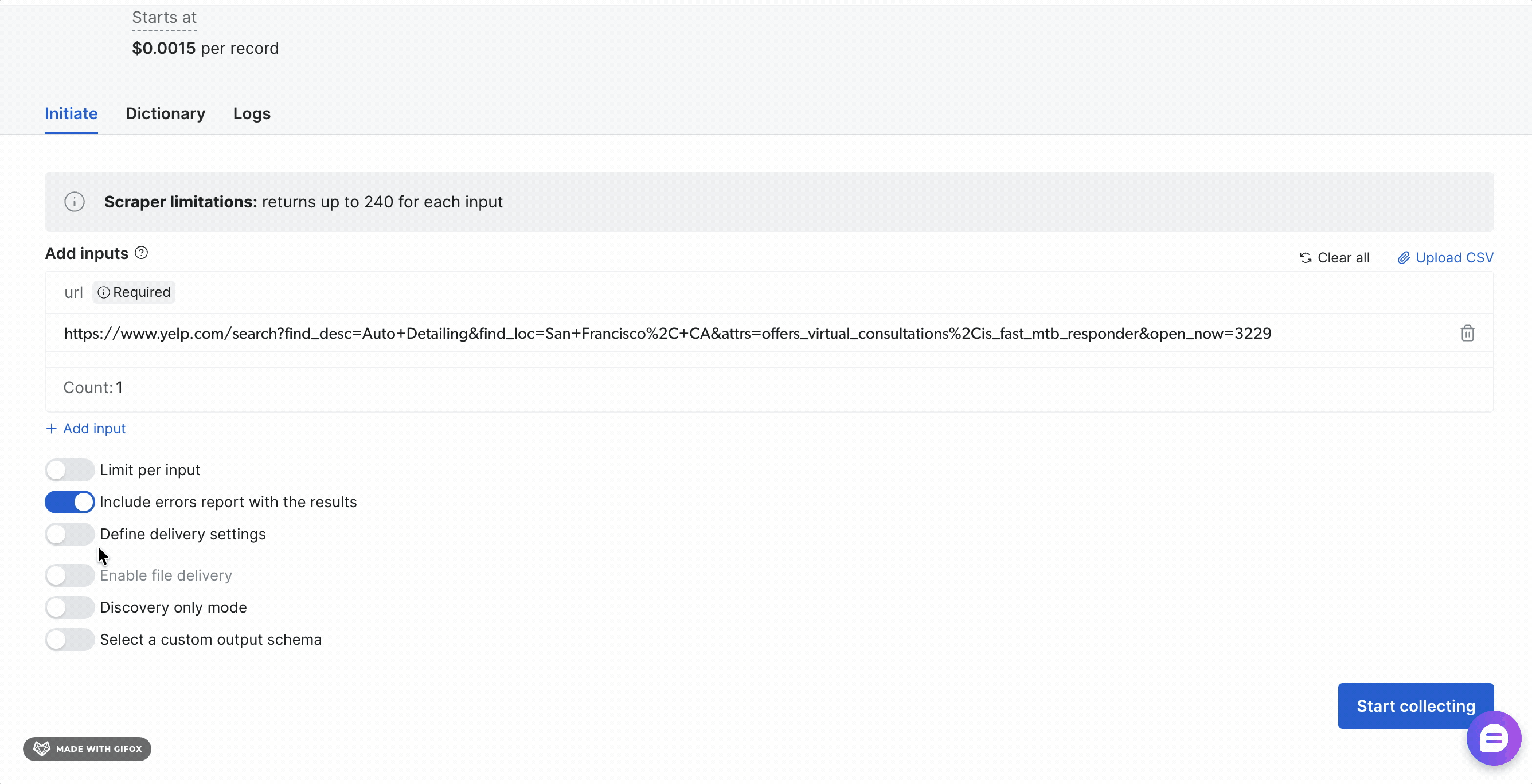
Task: Click the Starts at pricing label
Action: coord(164,18)
